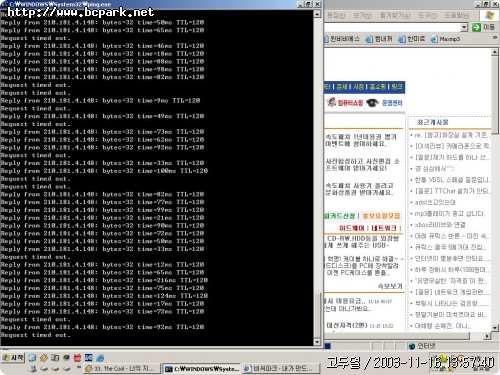The image size is (500, 375).
Task: Click the Windows flag logo in browser
Action: pyautogui.click(x=489, y=15)
